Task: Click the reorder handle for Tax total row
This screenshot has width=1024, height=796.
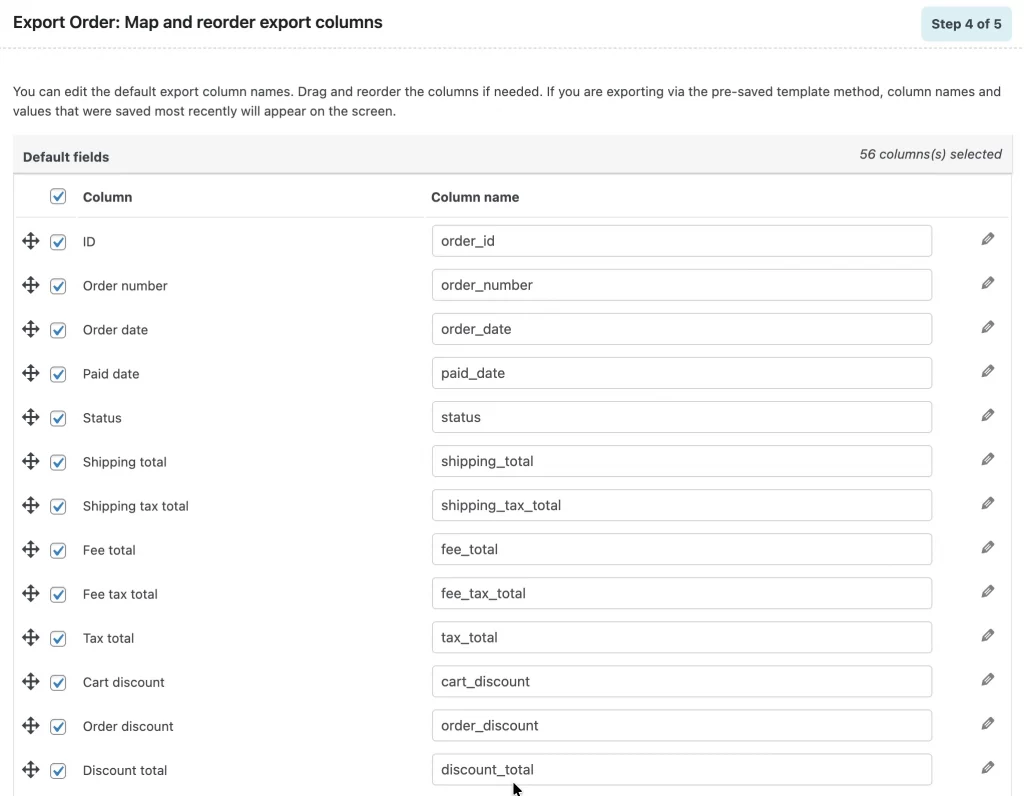Action: [30, 637]
